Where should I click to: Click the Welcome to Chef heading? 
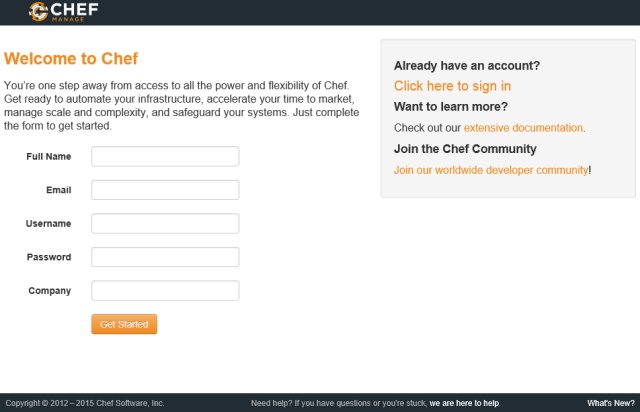pyautogui.click(x=71, y=59)
